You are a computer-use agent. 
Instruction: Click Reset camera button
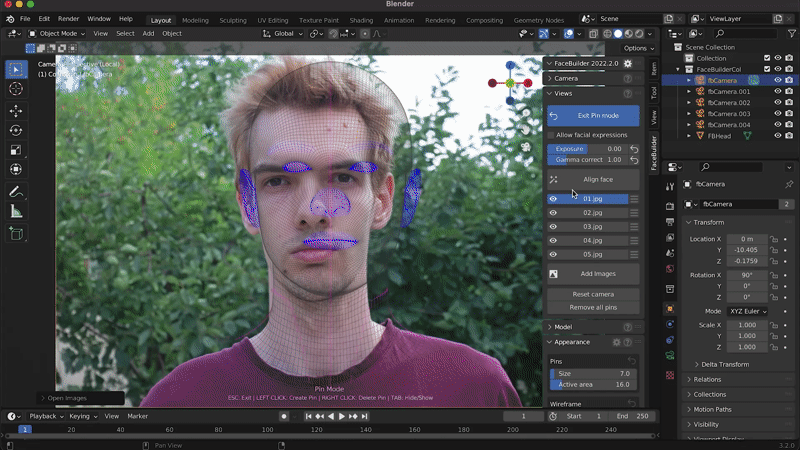click(x=593, y=294)
